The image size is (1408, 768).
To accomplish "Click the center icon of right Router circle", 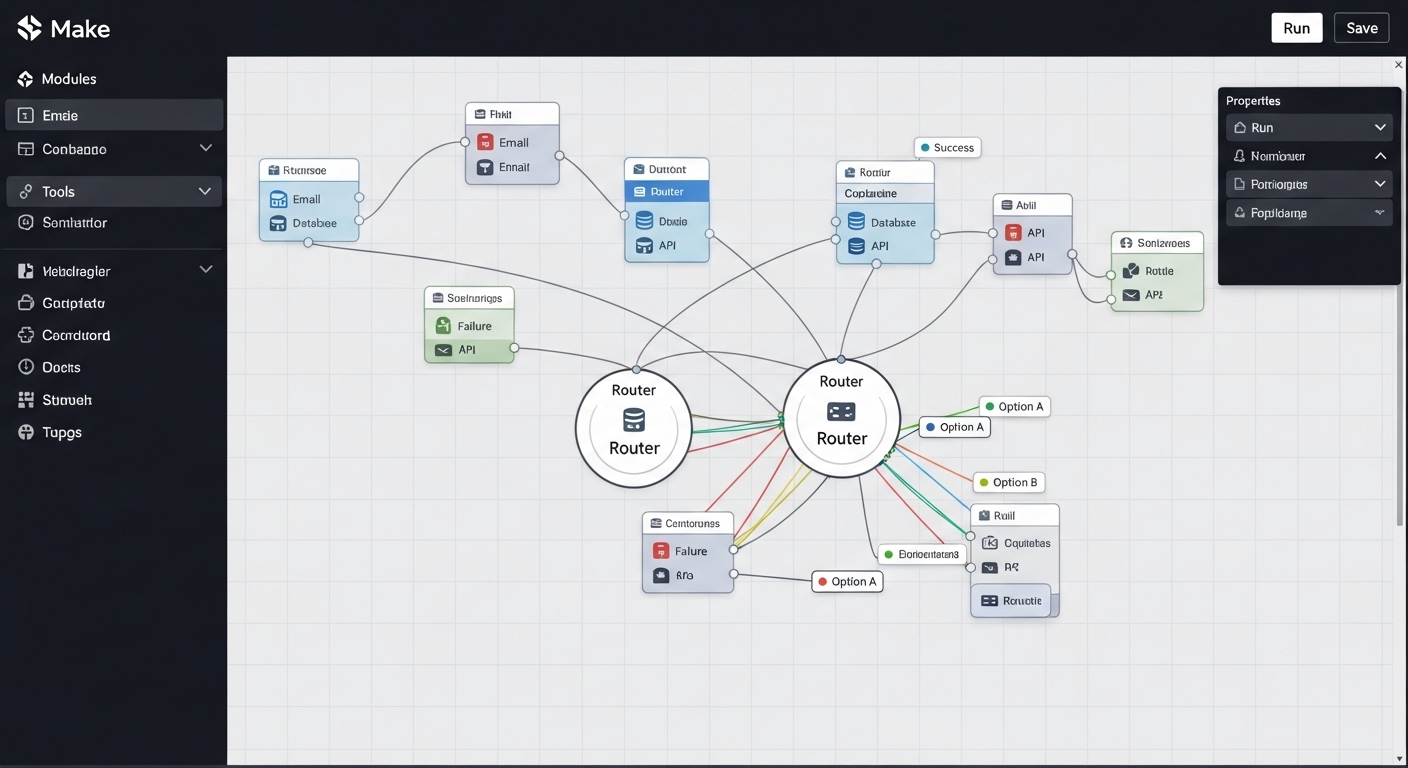I will tap(841, 411).
